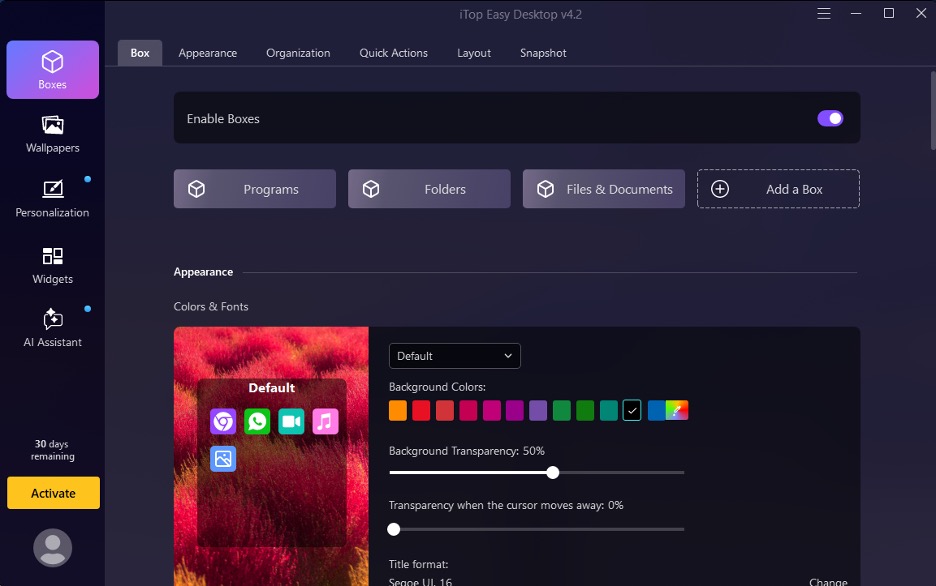Expand the Default theme dropdown
This screenshot has width=936, height=586.
click(454, 356)
